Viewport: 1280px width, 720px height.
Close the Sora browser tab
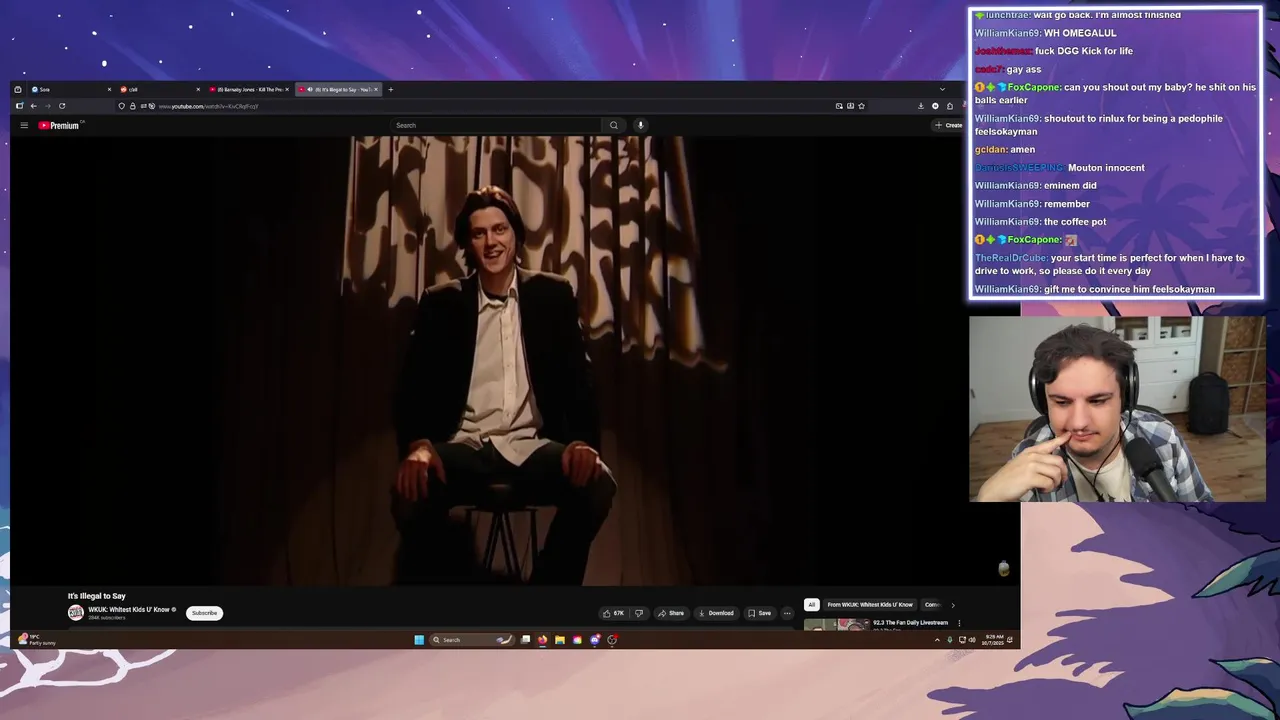[109, 89]
